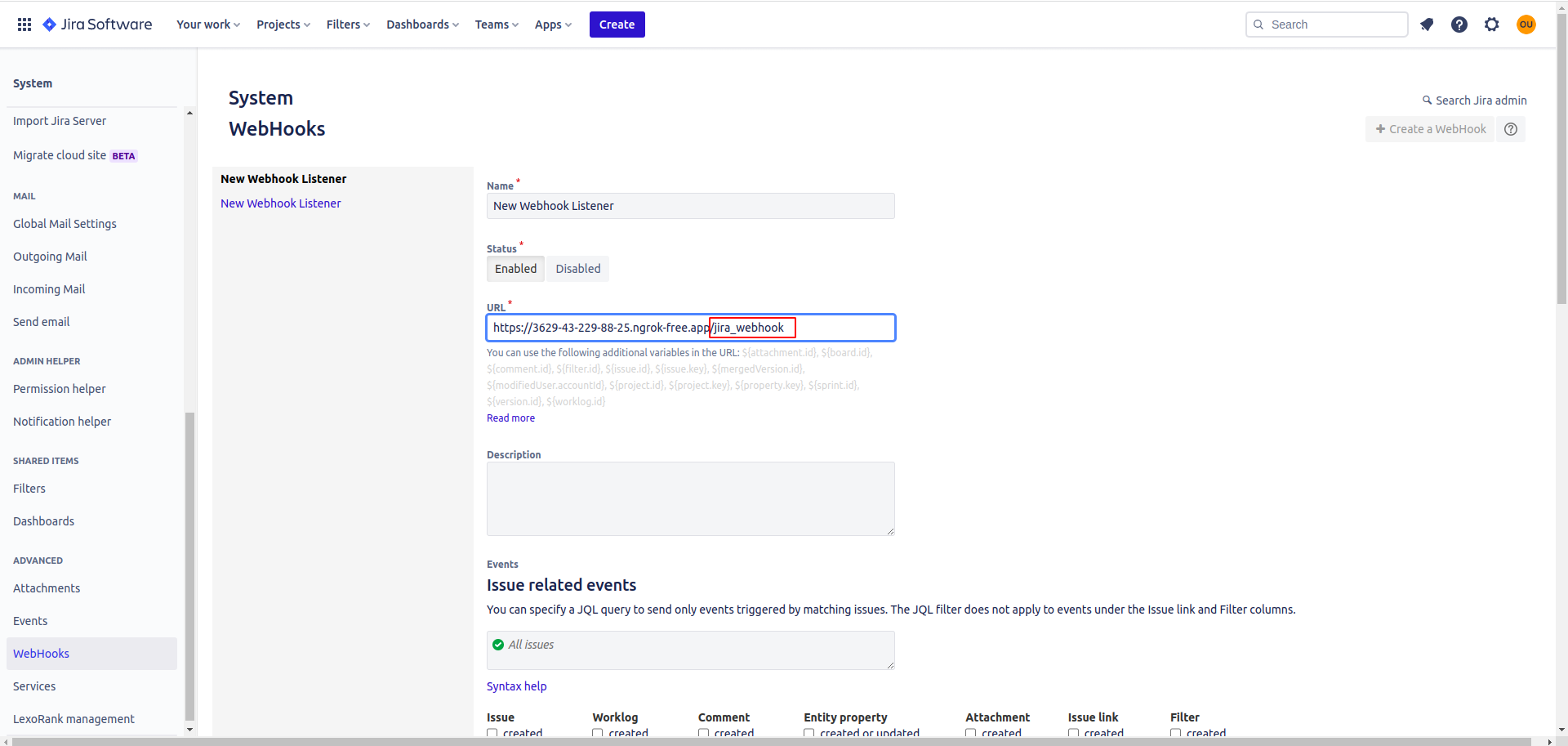Open the notifications icon

pyautogui.click(x=1427, y=25)
